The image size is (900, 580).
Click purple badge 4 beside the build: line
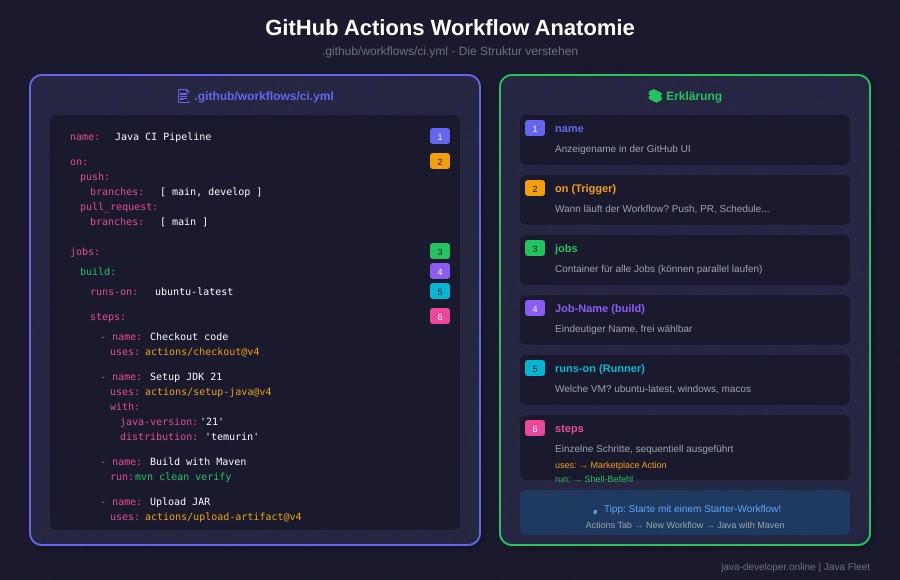(439, 271)
